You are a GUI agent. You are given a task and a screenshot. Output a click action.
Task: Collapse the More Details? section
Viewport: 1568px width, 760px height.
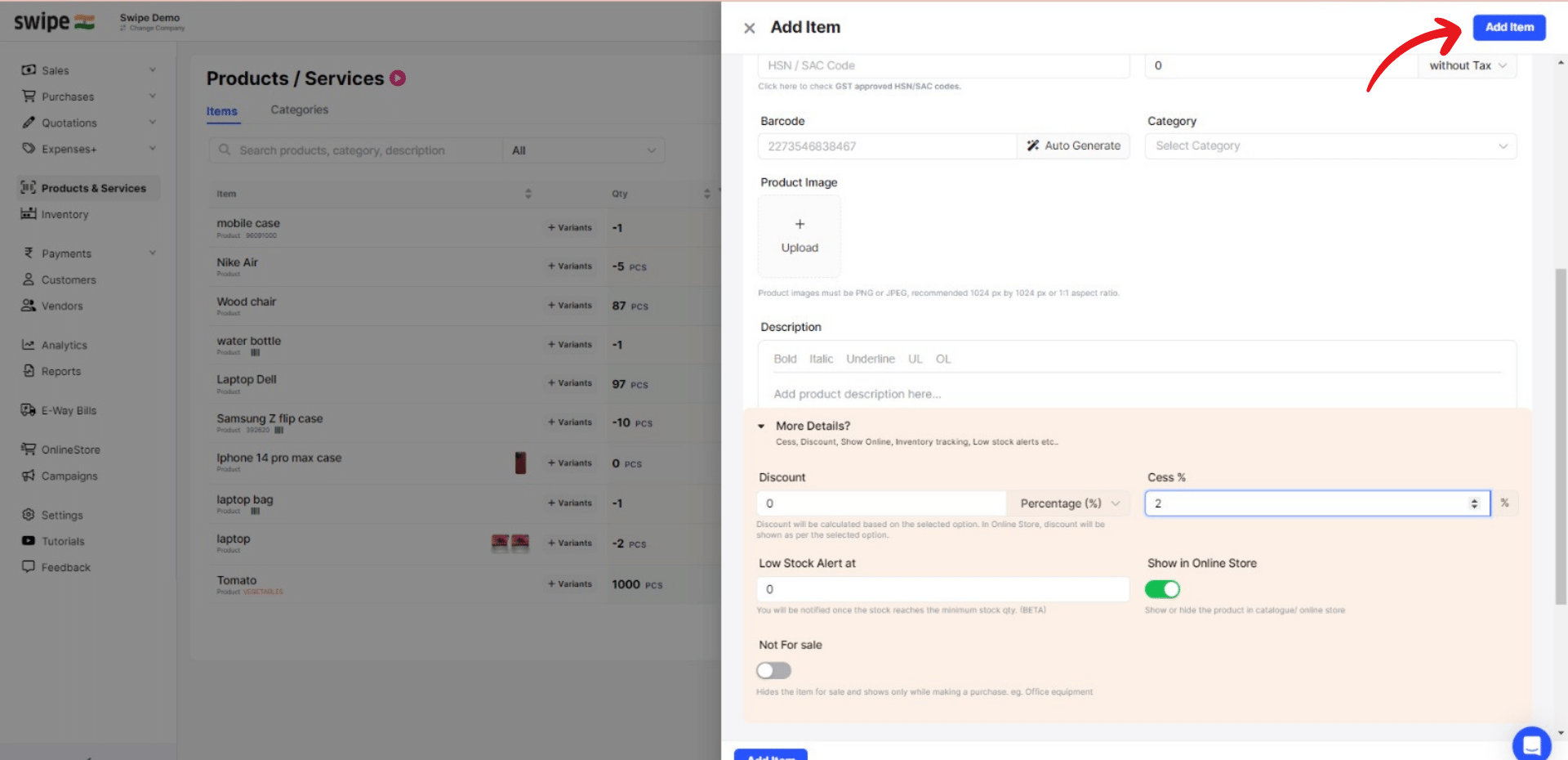[761, 426]
